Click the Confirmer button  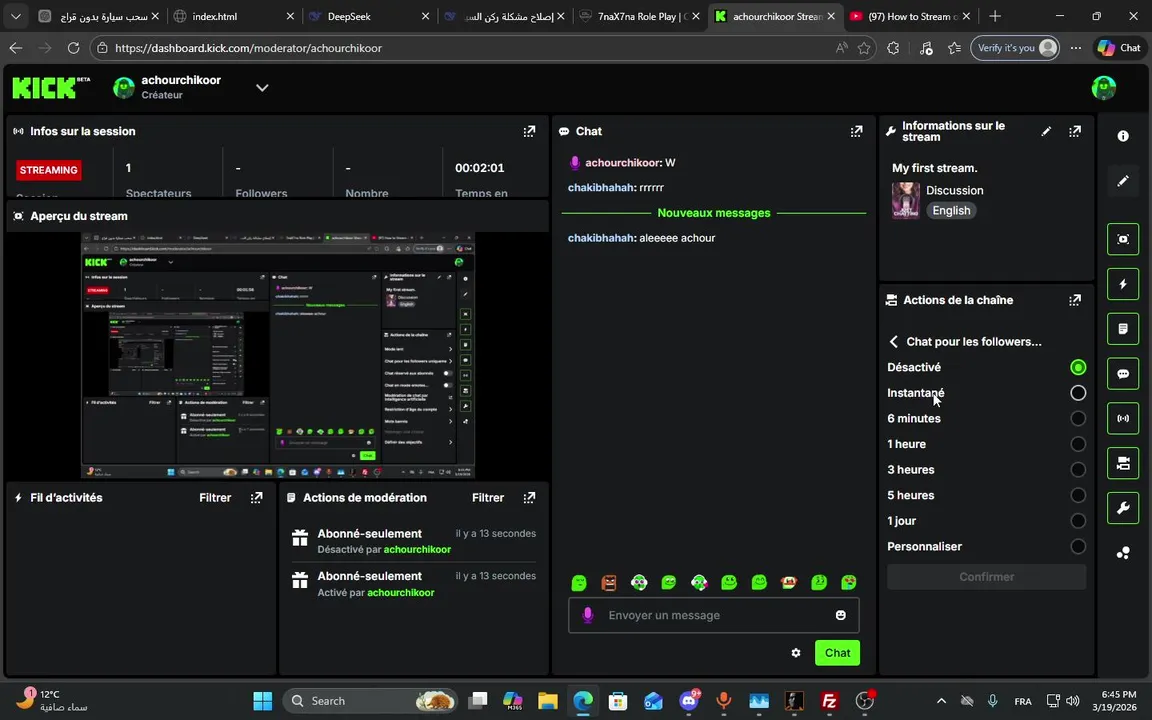(x=986, y=577)
